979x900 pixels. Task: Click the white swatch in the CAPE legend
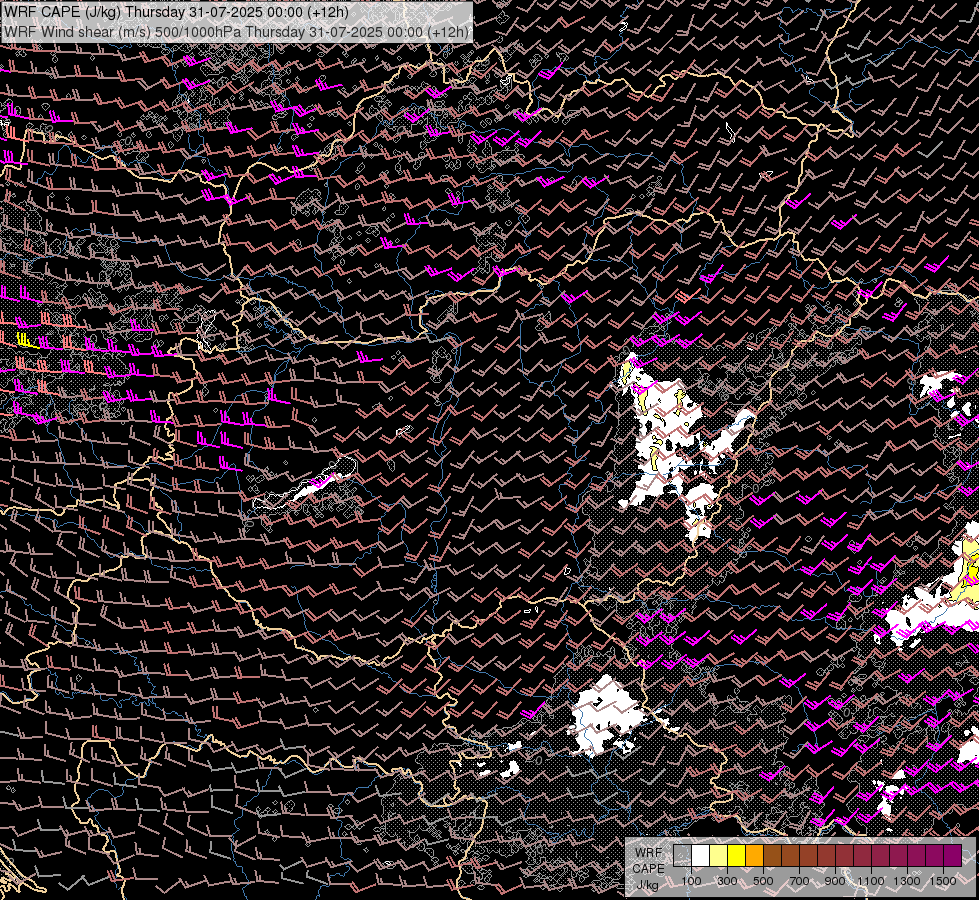pos(701,856)
